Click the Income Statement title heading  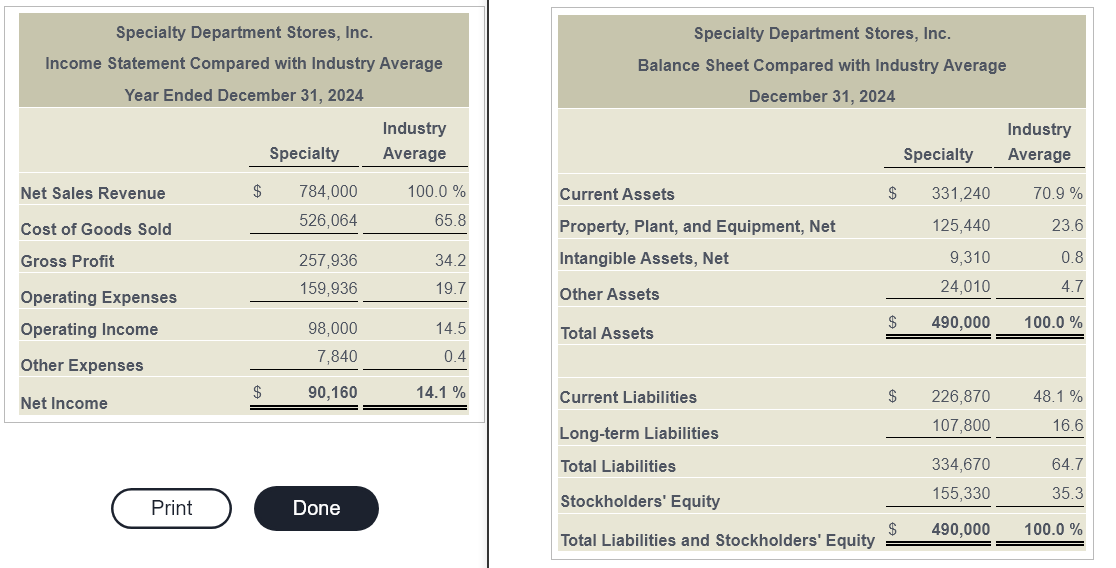tap(244, 63)
